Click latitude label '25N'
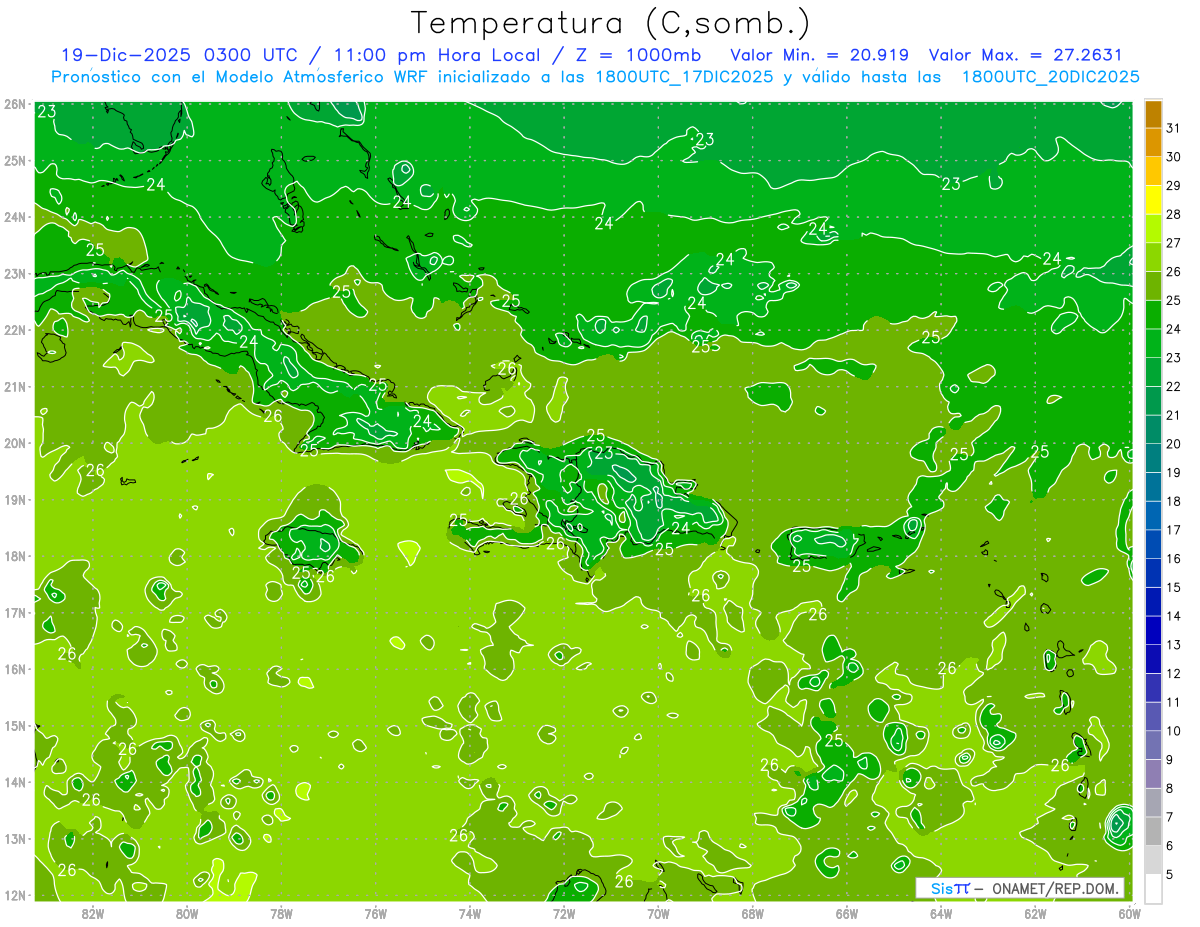1200x927 pixels. pos(14,160)
